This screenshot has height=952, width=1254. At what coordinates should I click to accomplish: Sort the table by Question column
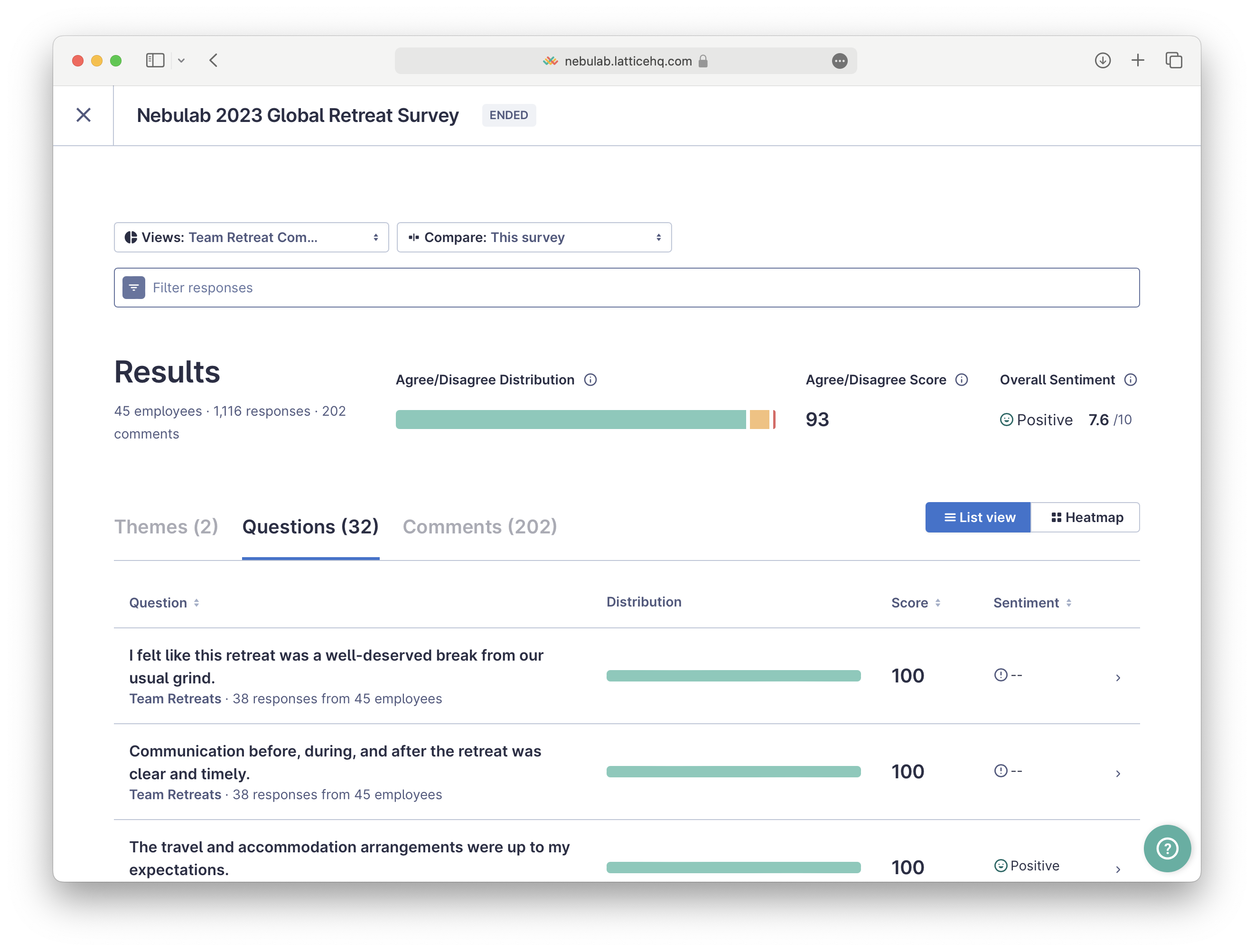164,603
